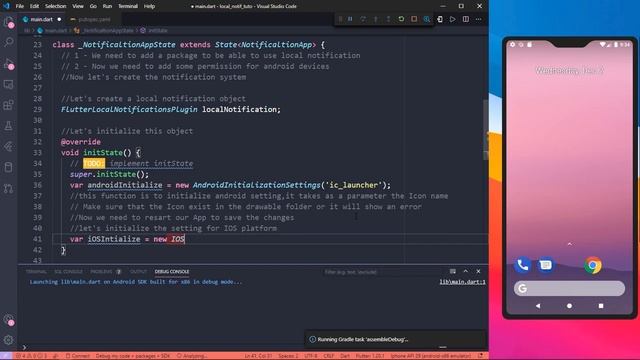
Task: Select the OUTPUT panel tab
Action: pos(138,272)
